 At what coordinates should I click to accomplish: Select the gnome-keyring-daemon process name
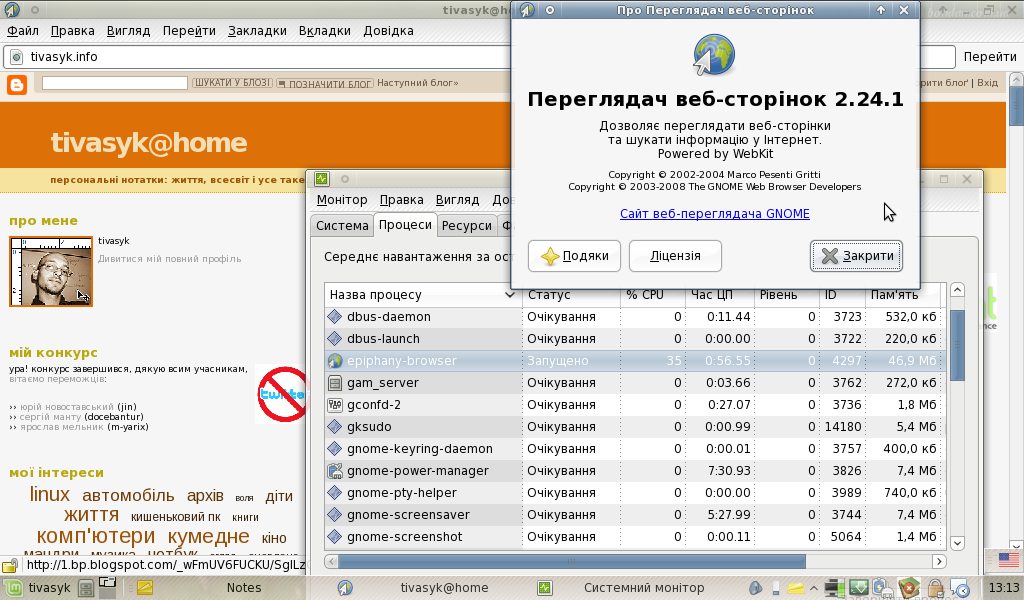pos(420,449)
